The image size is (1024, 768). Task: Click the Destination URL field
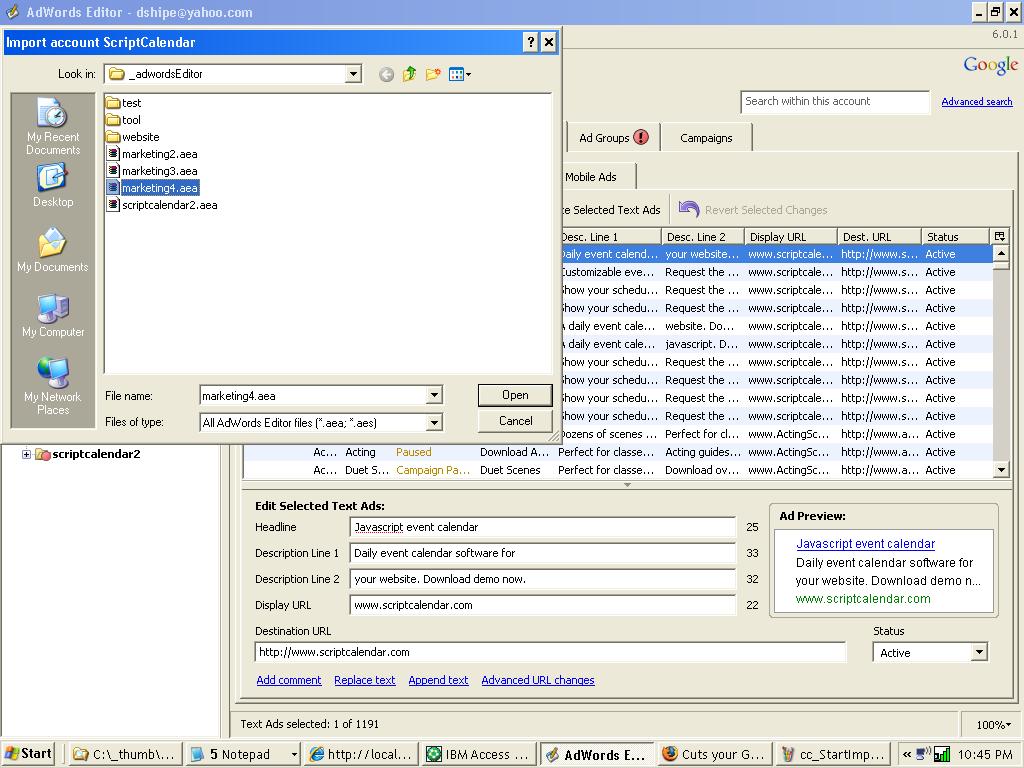click(x=550, y=652)
